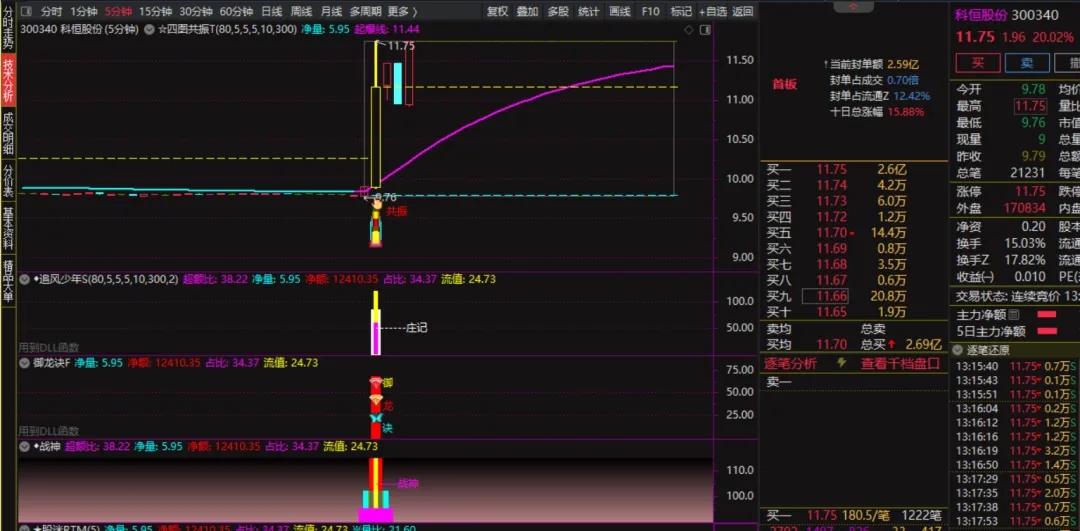Open the 复权 adjustment option
The image size is (1080, 531).
pyautogui.click(x=497, y=11)
